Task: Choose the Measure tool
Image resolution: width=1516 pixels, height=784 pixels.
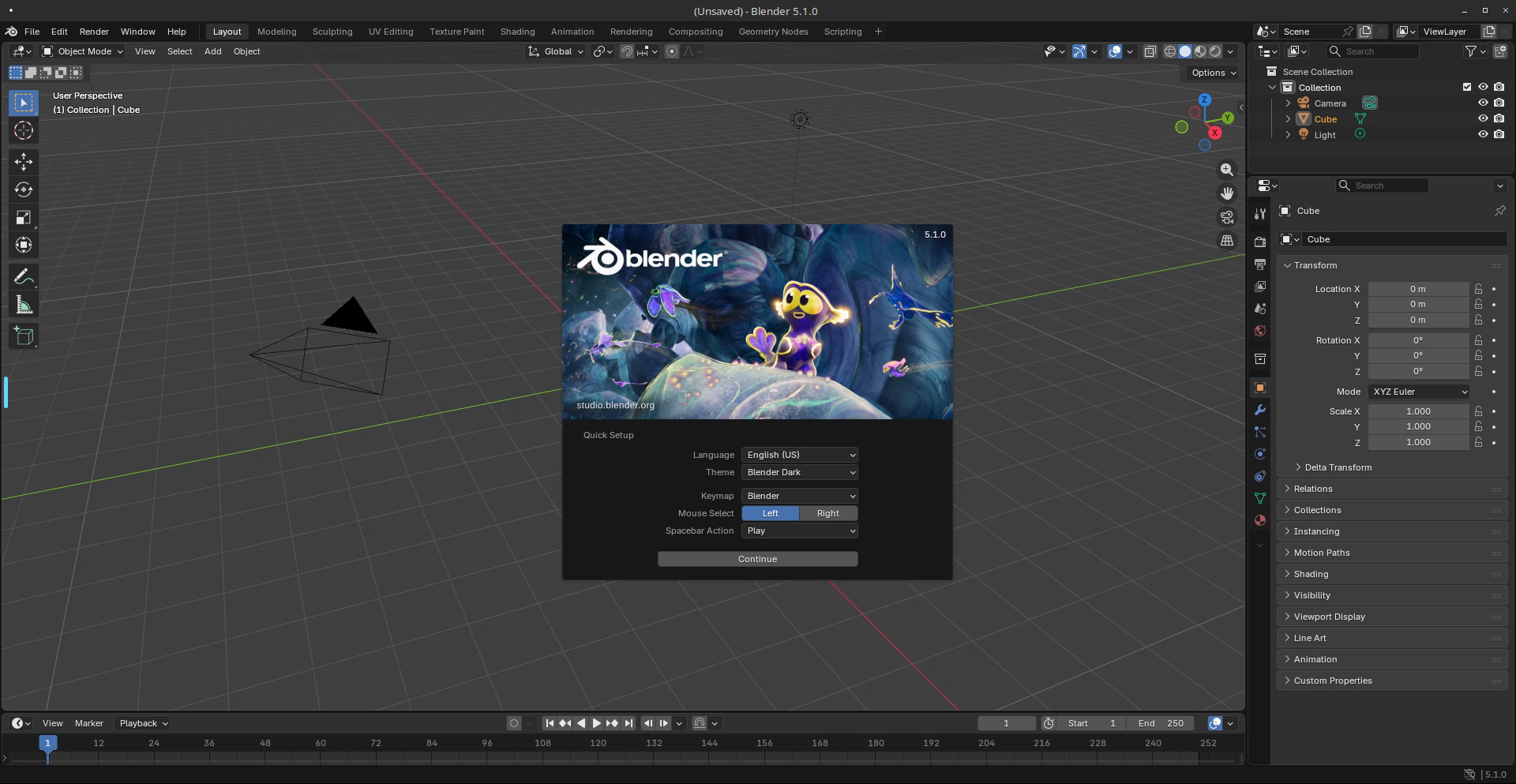Action: (24, 306)
